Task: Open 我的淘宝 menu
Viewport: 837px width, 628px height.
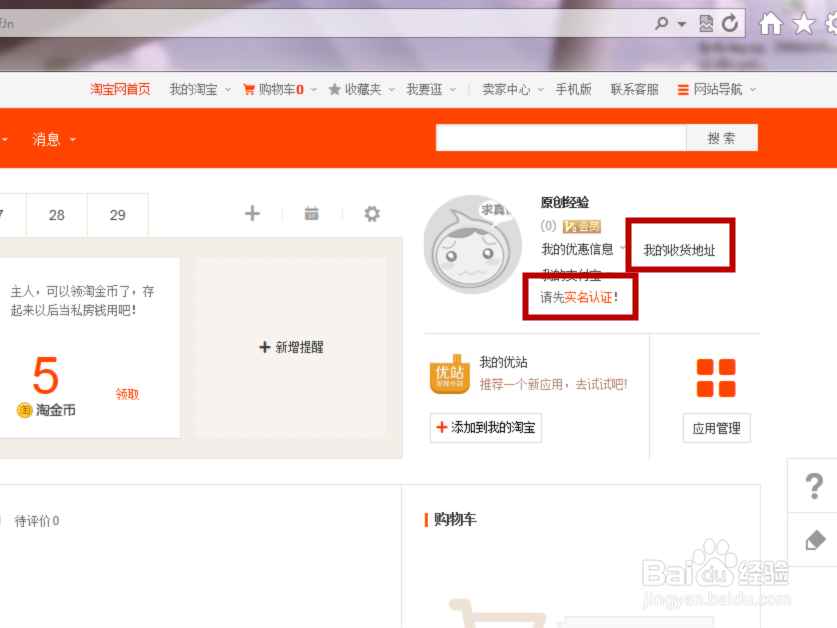Action: (193, 89)
